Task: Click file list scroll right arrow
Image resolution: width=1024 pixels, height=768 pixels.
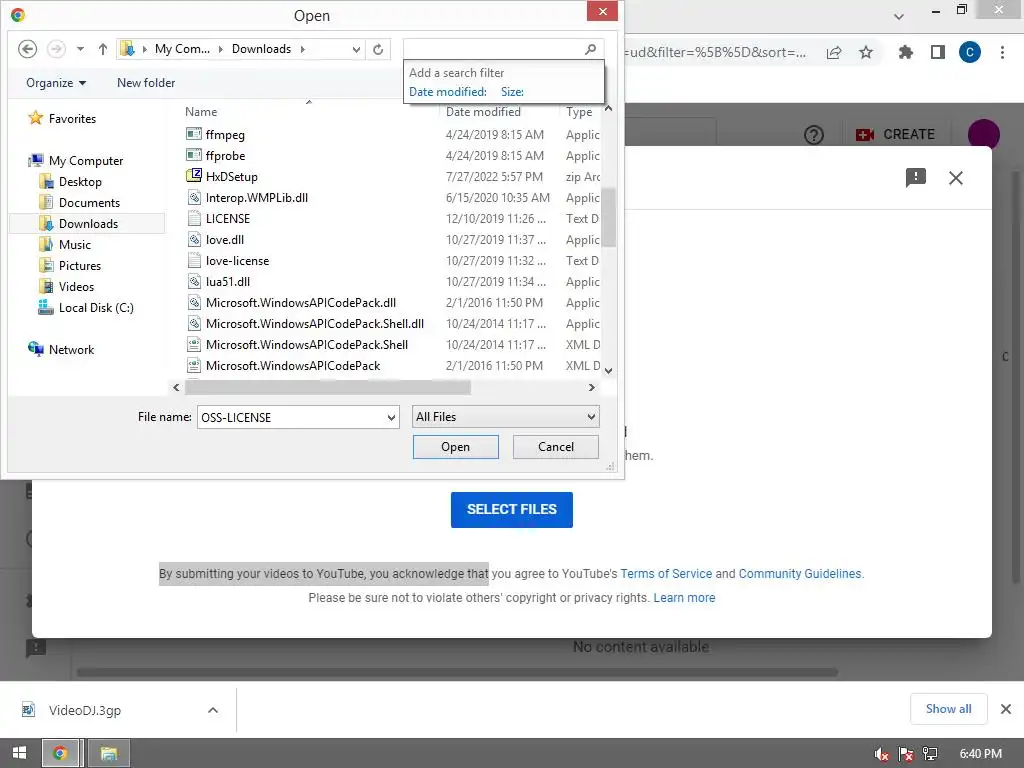Action: click(x=592, y=387)
